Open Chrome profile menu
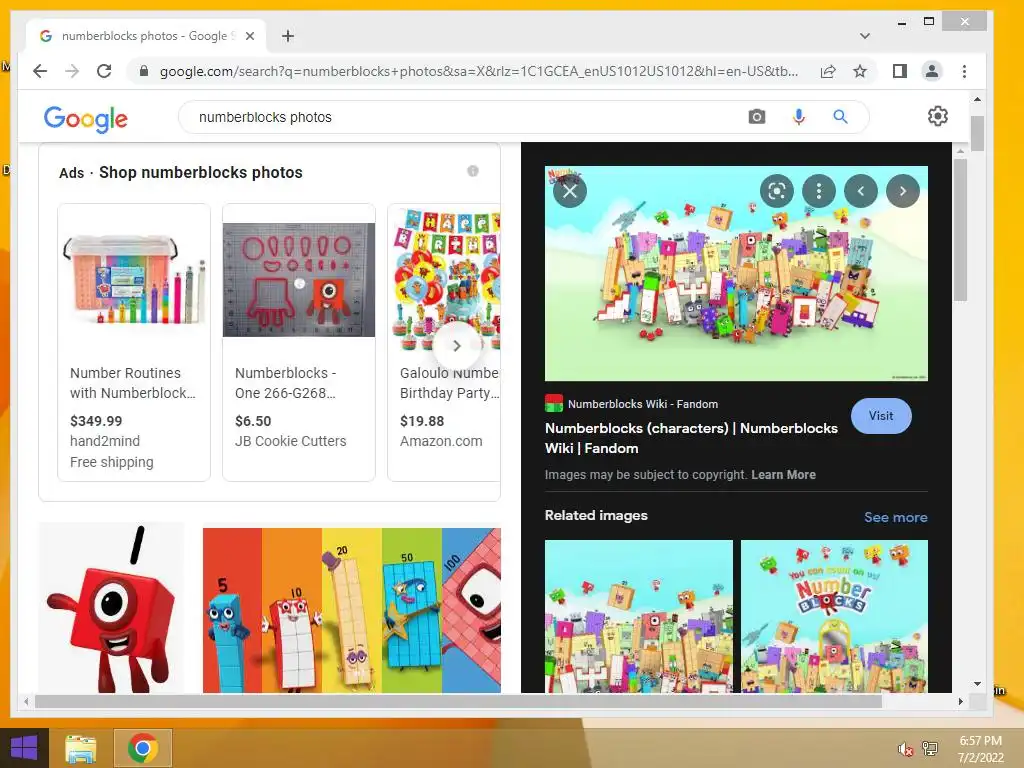 pos(932,71)
